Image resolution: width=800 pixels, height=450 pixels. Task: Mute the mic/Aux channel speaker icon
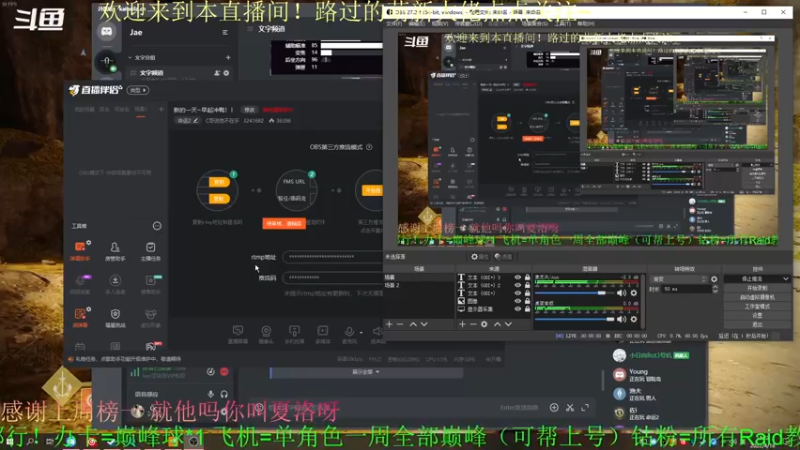click(621, 293)
